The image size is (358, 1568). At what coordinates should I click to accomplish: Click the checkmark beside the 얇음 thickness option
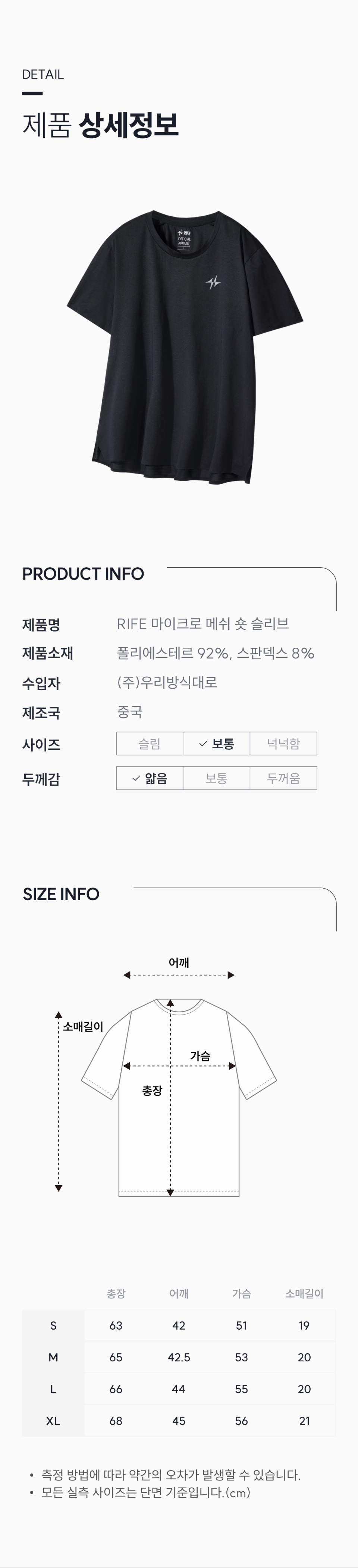136,778
